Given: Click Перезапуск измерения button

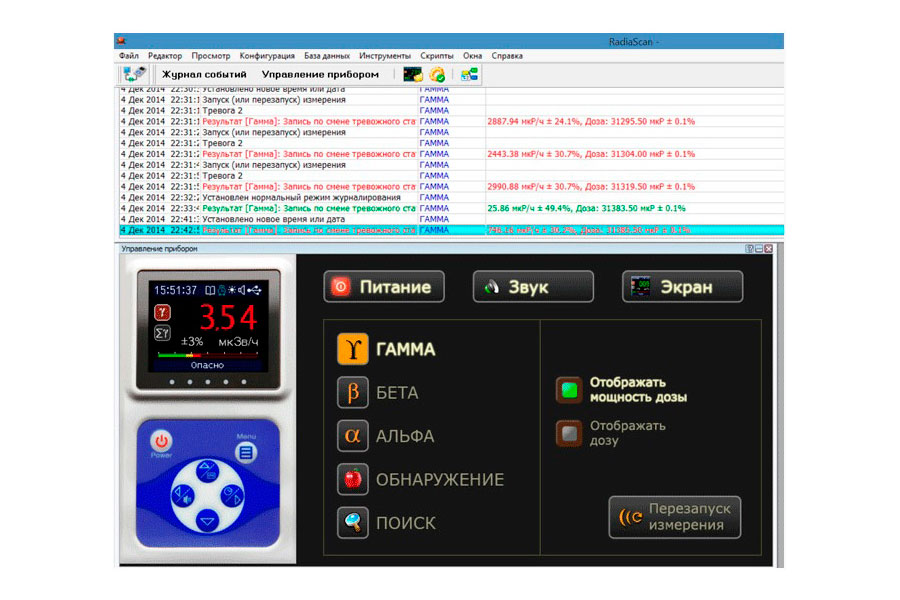Looking at the screenshot, I should click(674, 517).
